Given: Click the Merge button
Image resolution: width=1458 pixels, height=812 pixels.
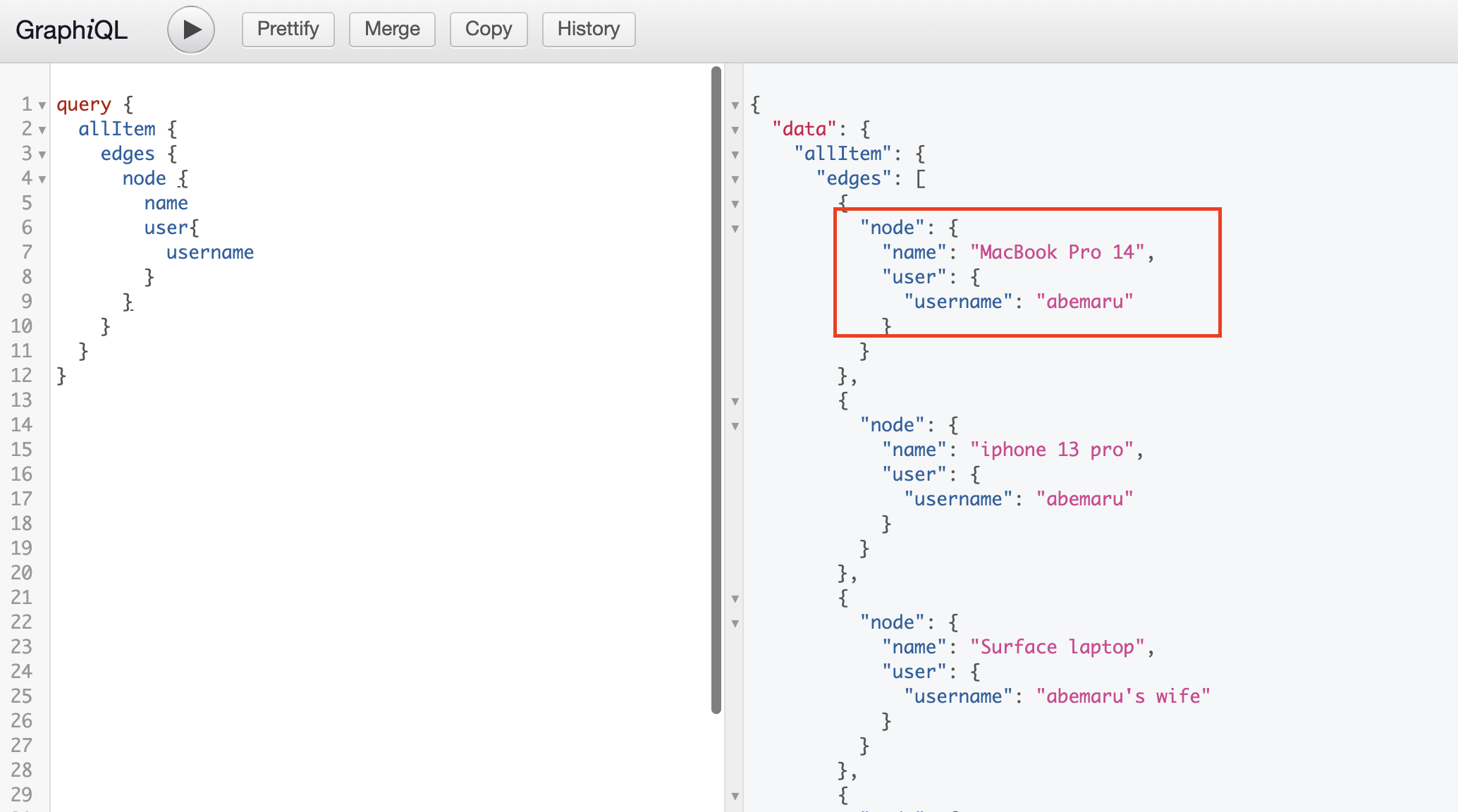Looking at the screenshot, I should click(x=392, y=30).
